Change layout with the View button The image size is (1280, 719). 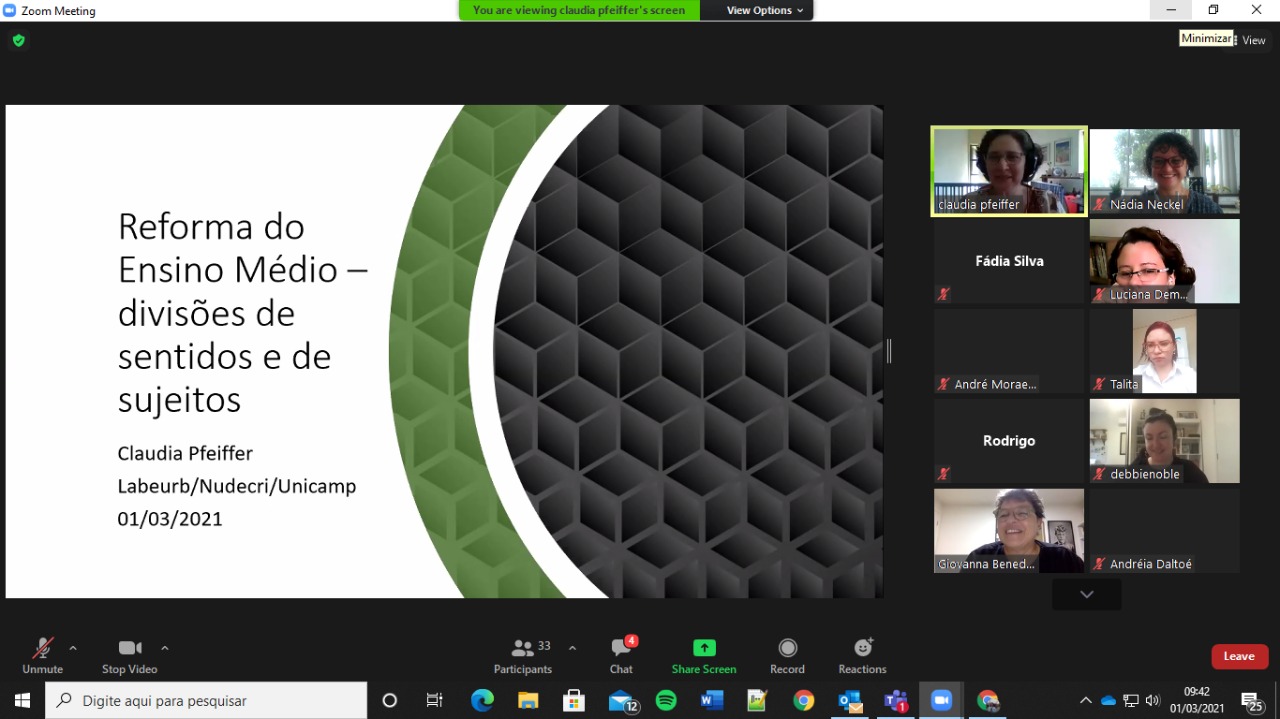pos(1252,41)
